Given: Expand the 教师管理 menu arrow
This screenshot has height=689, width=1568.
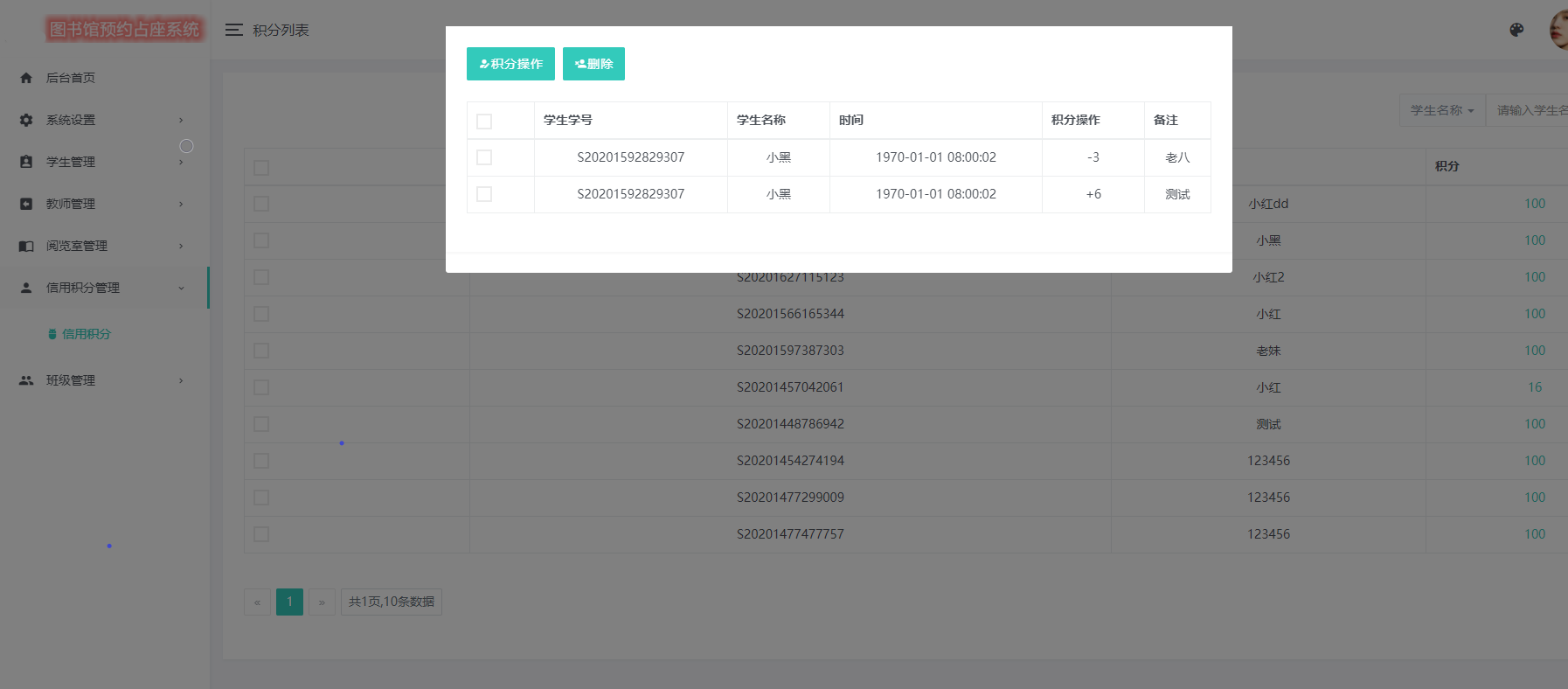Looking at the screenshot, I should pos(181,204).
